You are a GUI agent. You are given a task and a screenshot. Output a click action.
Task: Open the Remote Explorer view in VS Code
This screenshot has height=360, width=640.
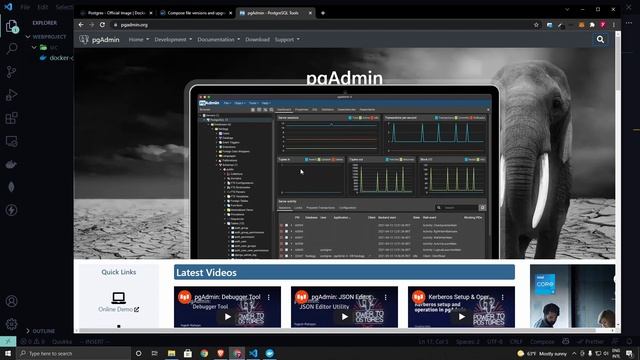(11, 142)
